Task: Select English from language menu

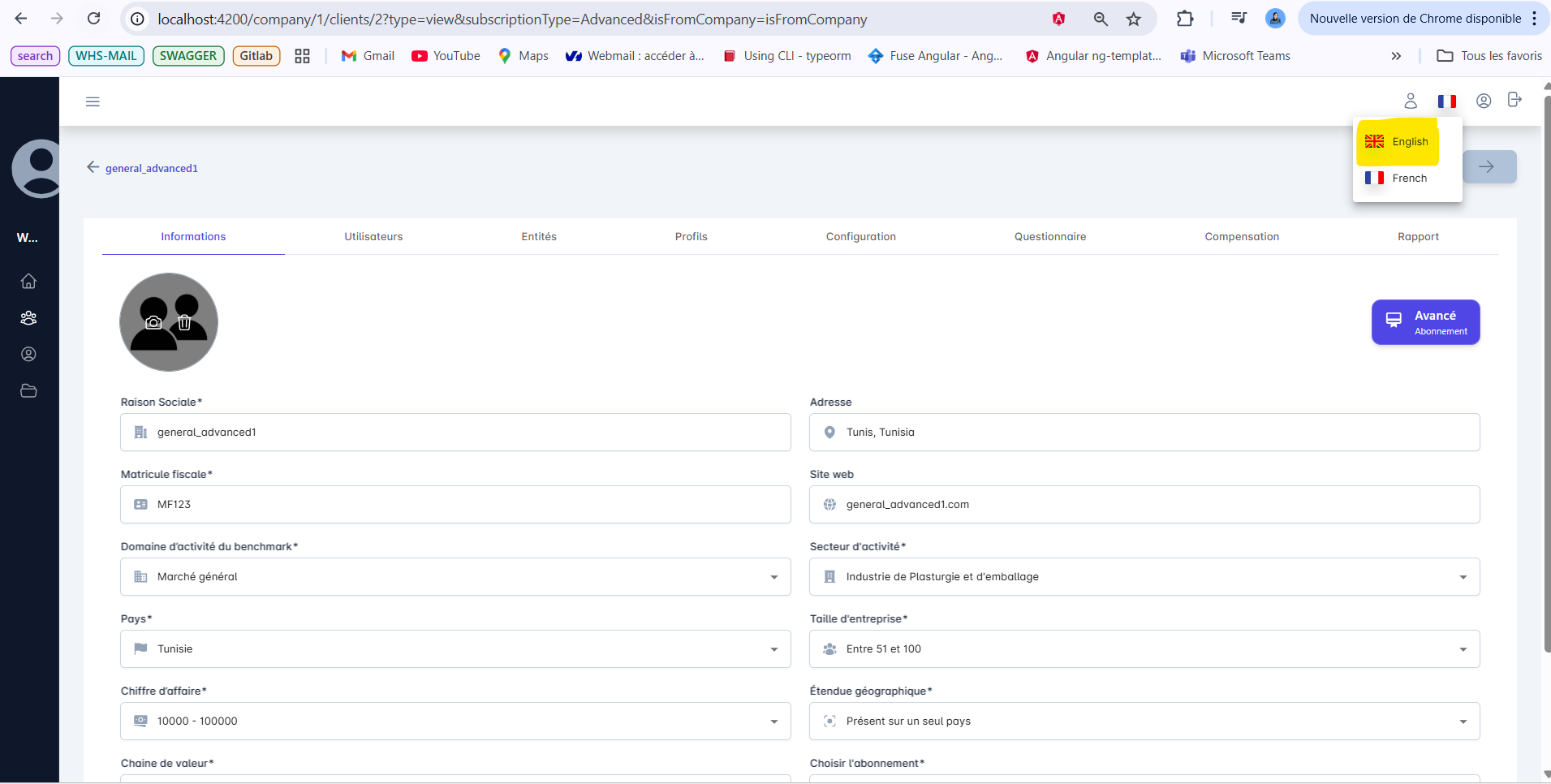Action: click(x=1398, y=142)
